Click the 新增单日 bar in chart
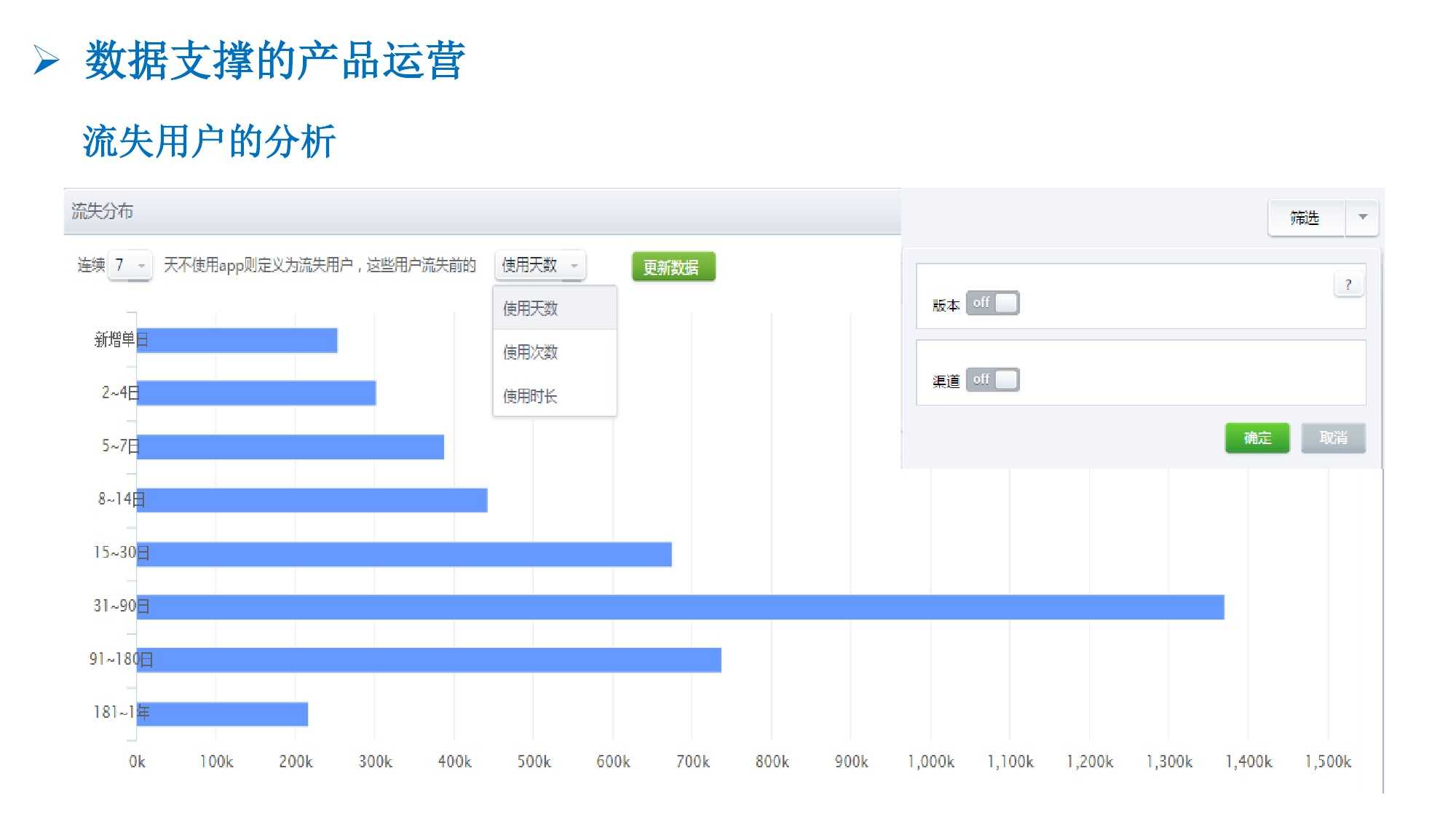 tap(237, 340)
